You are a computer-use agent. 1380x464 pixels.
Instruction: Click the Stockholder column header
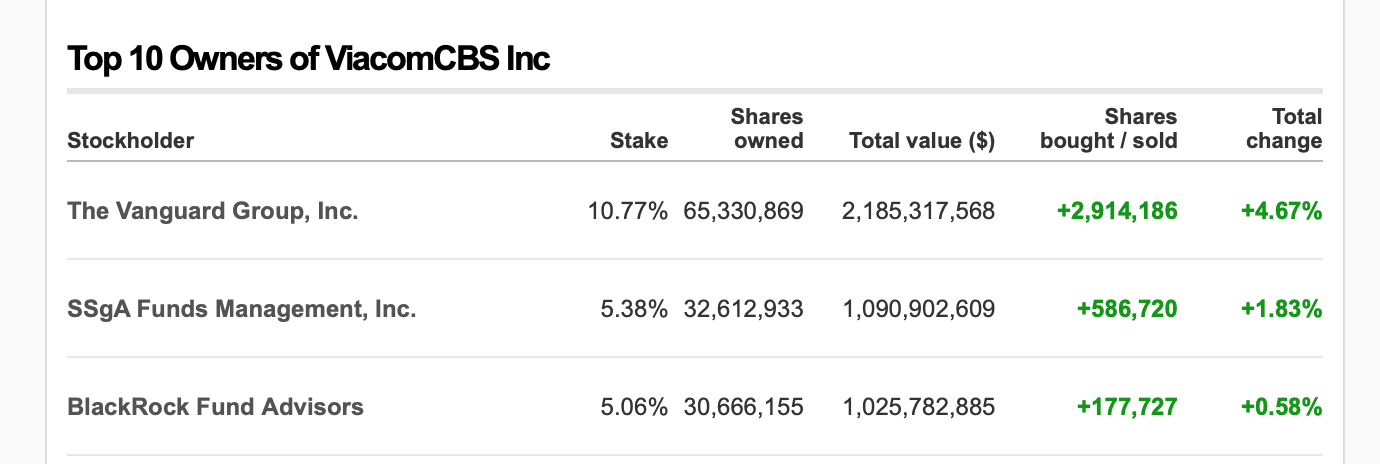[130, 141]
